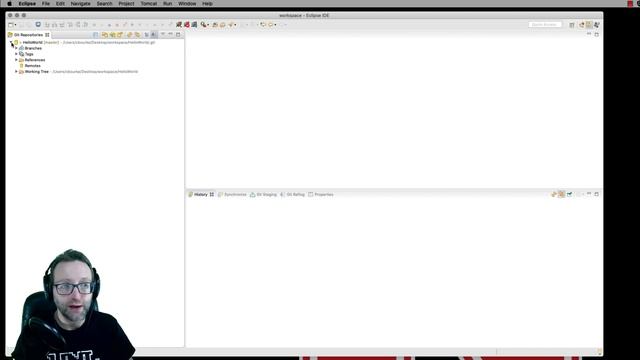Expand the Tags node
This screenshot has height=360, width=640.
coord(16,54)
